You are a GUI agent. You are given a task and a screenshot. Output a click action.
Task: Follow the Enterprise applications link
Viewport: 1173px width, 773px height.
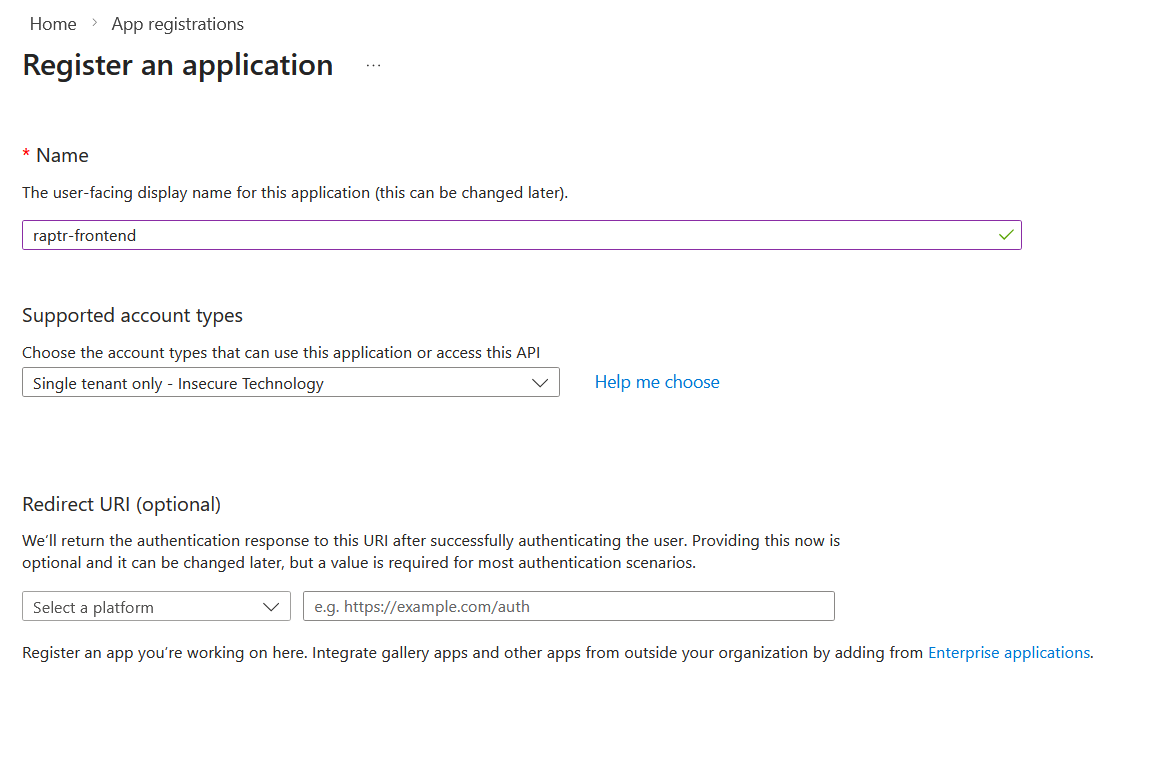coord(1008,653)
